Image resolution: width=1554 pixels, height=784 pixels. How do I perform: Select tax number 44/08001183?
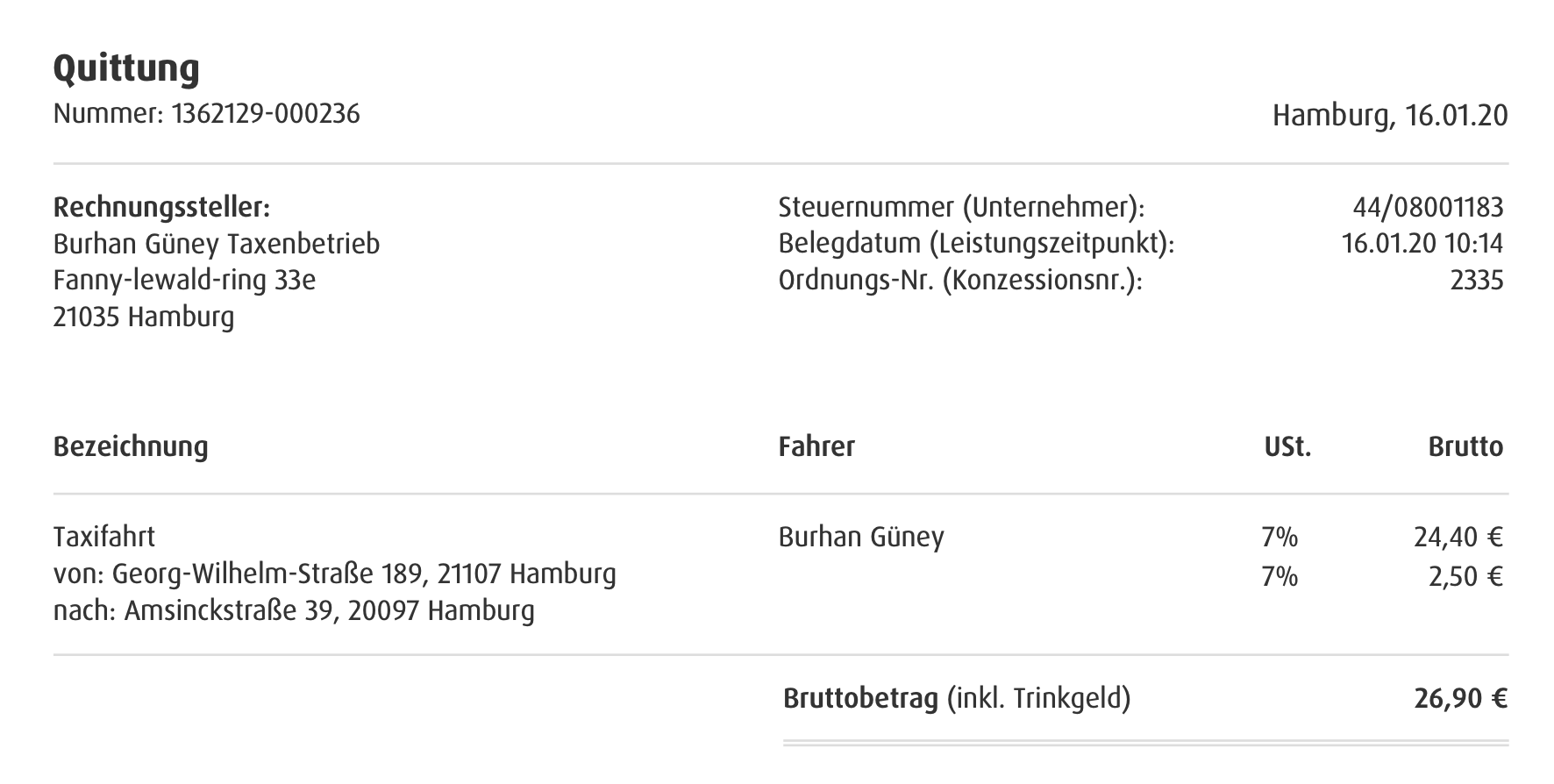coord(1428,208)
